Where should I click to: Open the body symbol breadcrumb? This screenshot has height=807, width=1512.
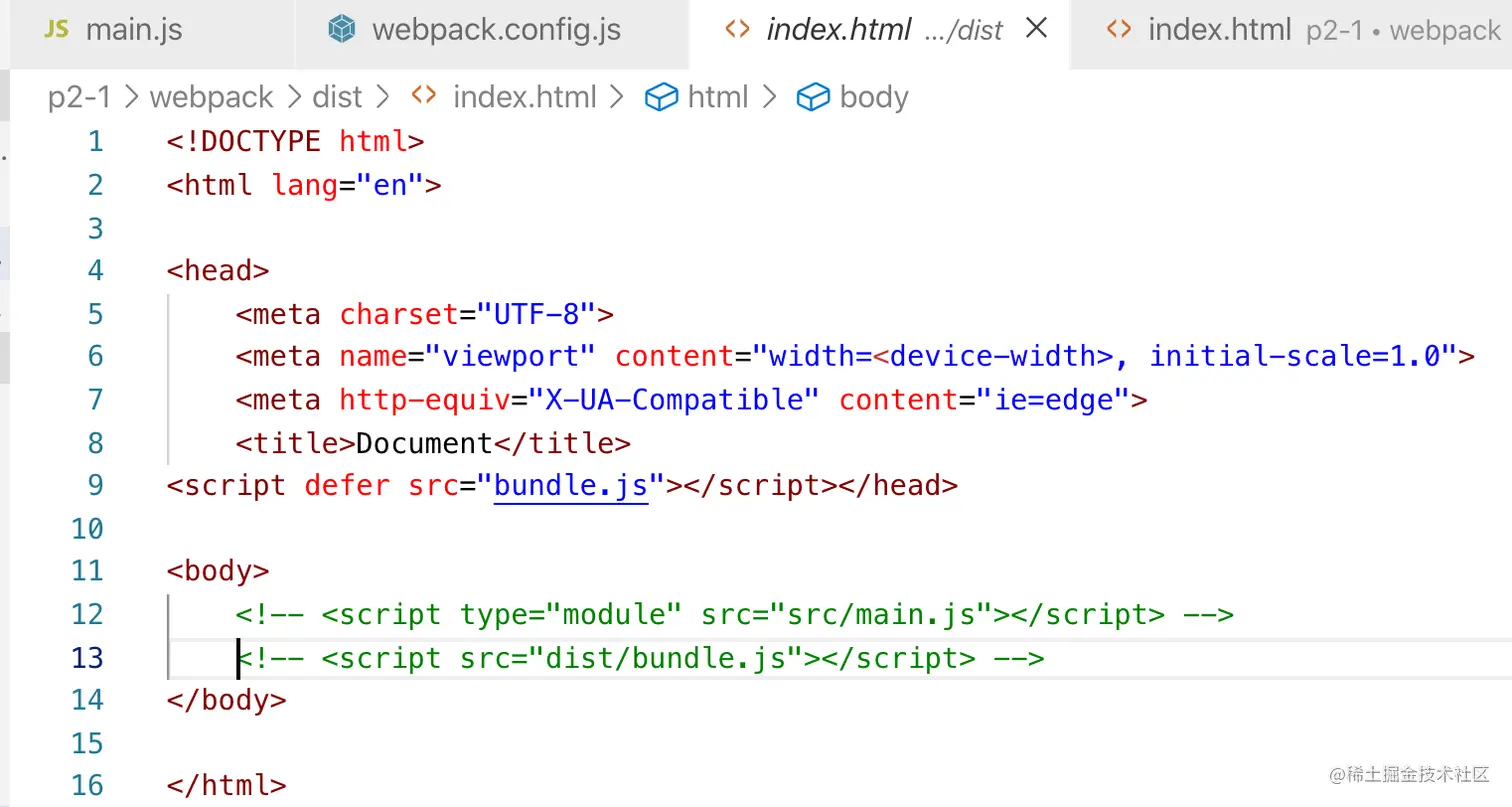[874, 97]
